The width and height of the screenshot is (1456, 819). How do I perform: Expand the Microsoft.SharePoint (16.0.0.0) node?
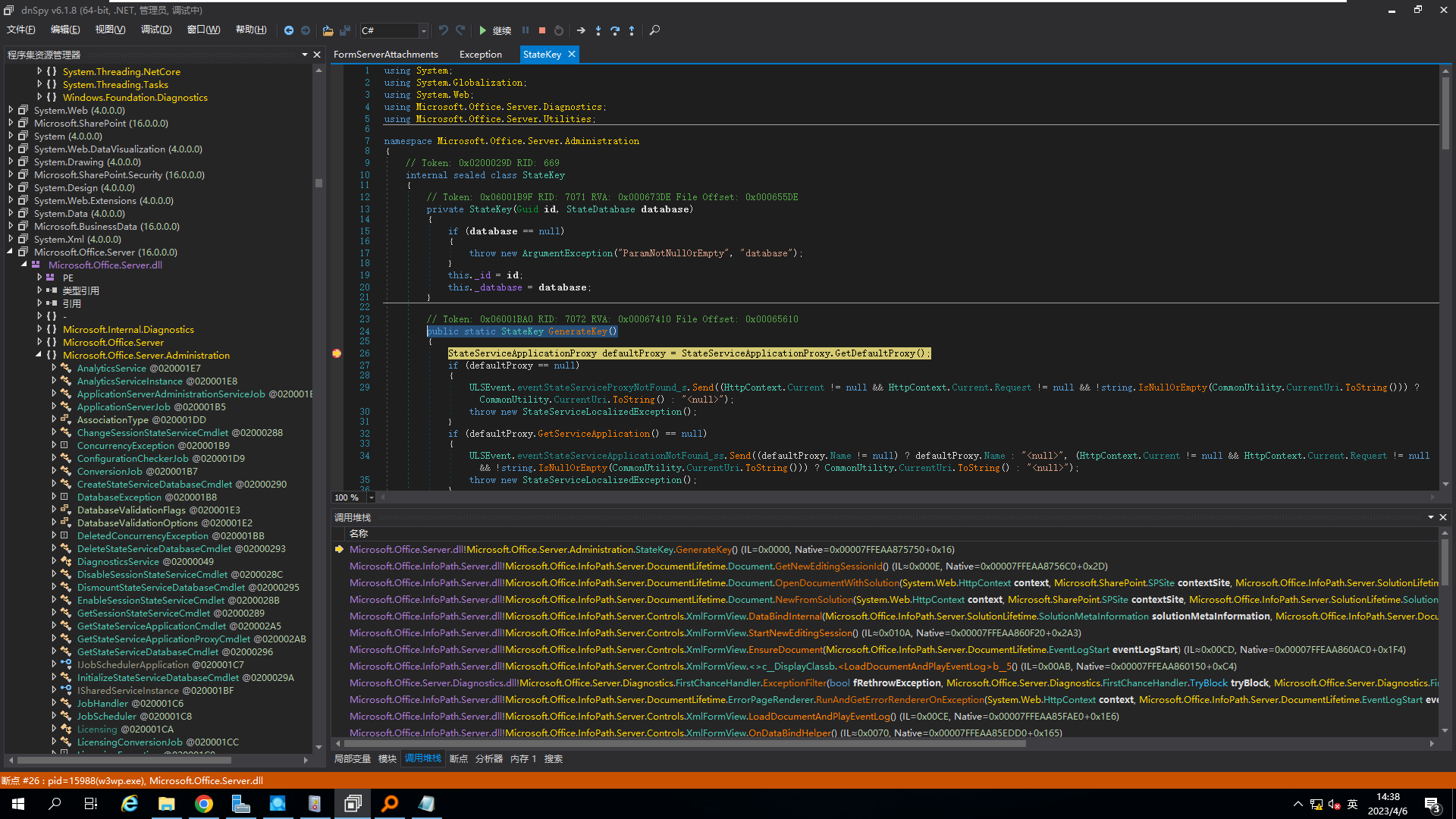click(x=11, y=123)
